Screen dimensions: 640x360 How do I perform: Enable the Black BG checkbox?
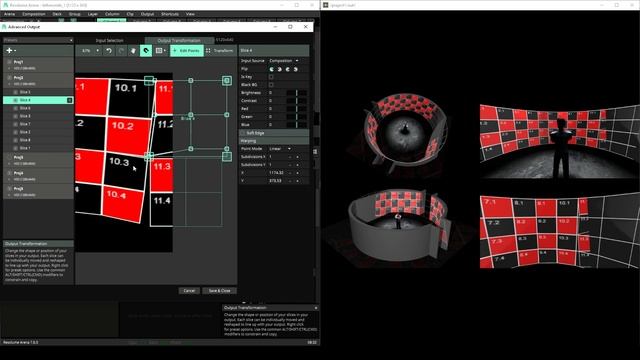click(x=271, y=85)
